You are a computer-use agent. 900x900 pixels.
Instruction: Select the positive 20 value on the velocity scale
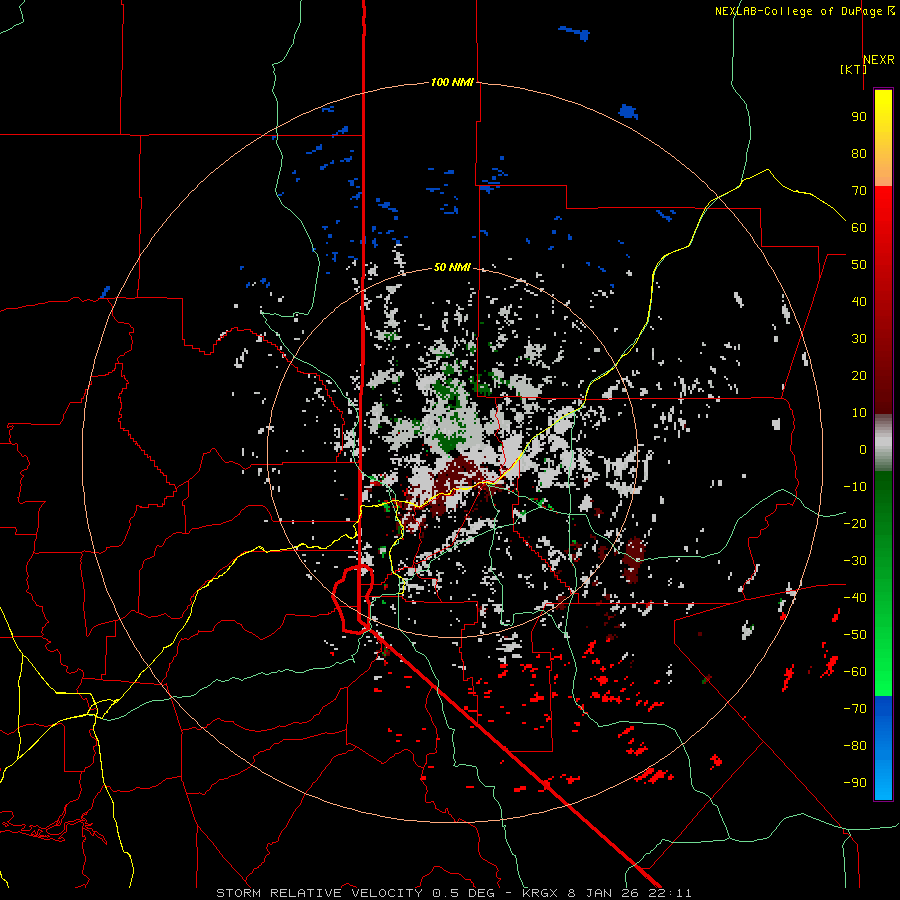coord(859,376)
